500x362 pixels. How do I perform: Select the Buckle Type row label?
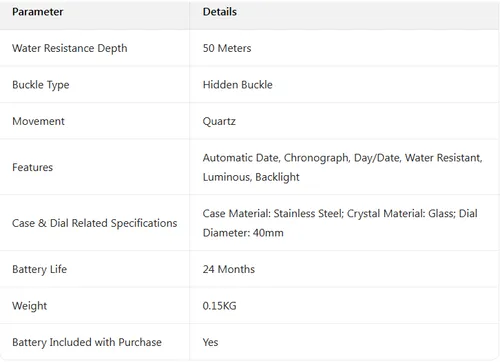[41, 85]
